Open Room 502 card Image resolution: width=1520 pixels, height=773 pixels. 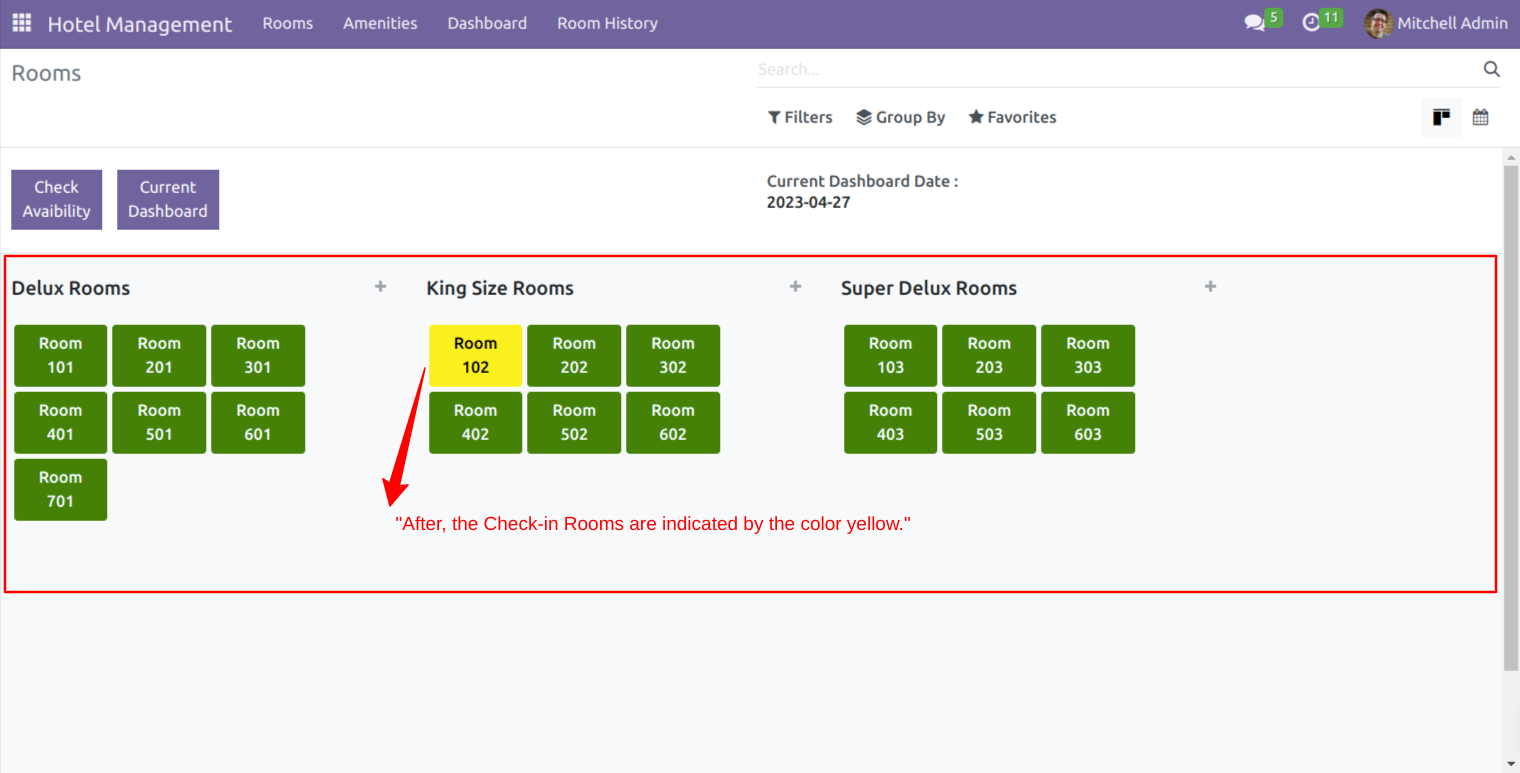click(x=574, y=422)
